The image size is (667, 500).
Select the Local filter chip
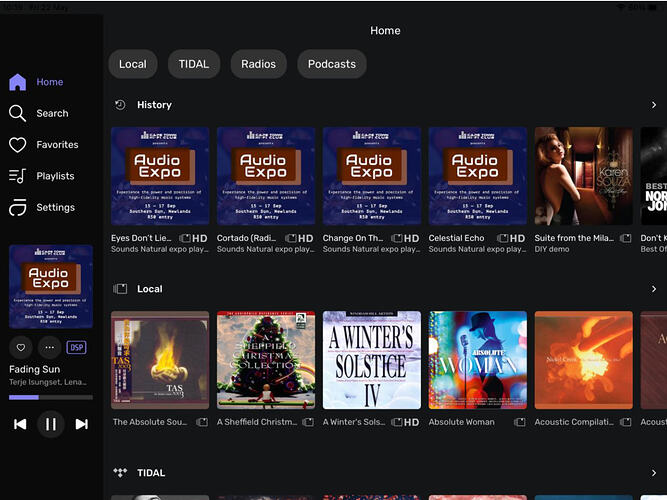tap(133, 64)
